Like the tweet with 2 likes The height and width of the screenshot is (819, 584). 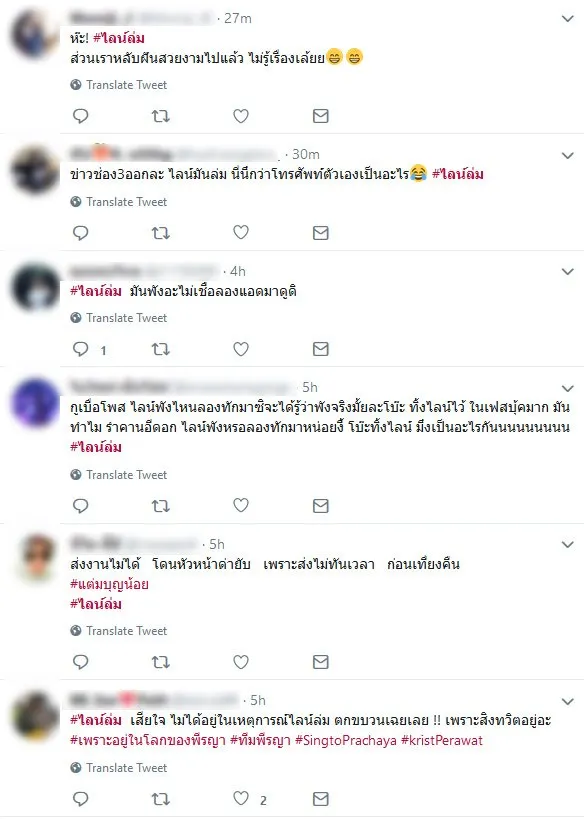[x=241, y=798]
